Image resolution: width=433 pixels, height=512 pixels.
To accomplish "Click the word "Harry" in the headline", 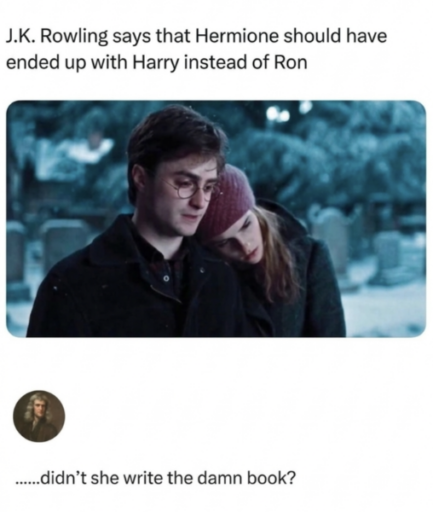I will point(155,64).
